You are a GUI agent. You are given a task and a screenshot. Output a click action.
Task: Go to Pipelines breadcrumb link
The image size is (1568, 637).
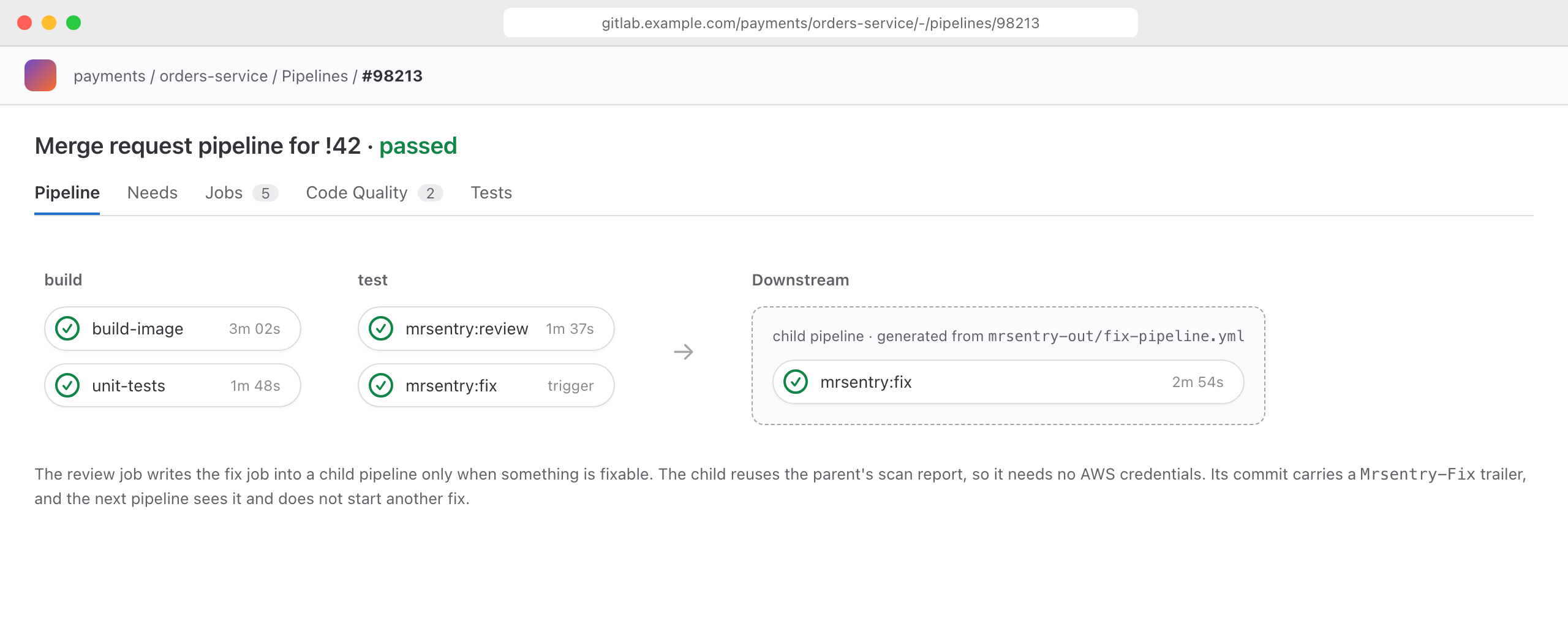point(315,76)
